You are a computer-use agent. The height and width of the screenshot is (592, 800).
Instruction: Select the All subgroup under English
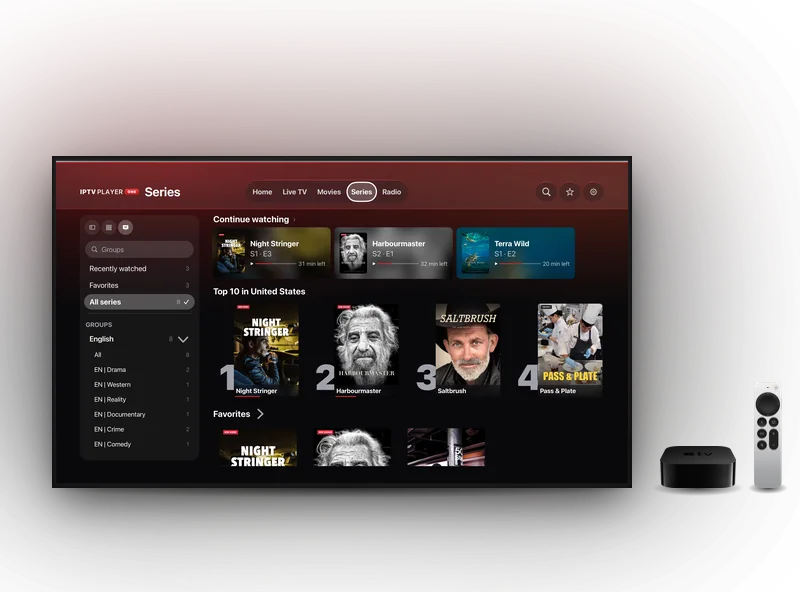(x=139, y=355)
